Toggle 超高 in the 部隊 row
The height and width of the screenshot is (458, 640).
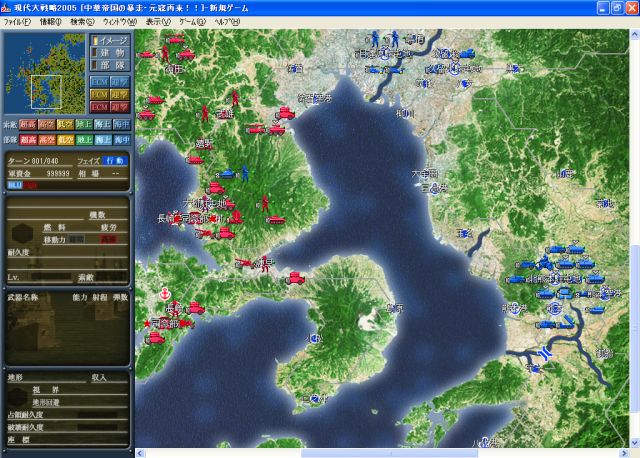coord(28,140)
